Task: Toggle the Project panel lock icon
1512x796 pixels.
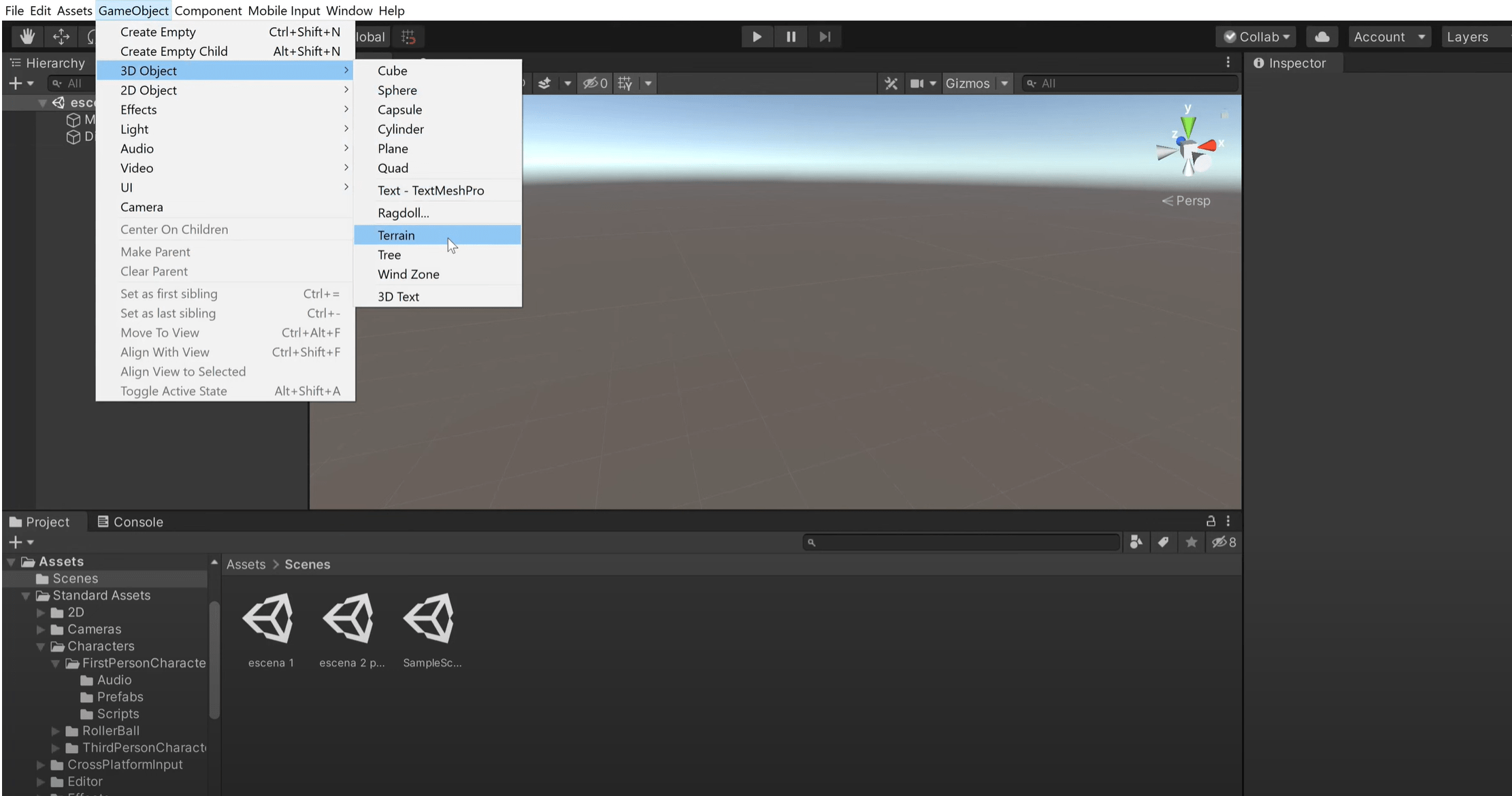Action: point(1211,521)
